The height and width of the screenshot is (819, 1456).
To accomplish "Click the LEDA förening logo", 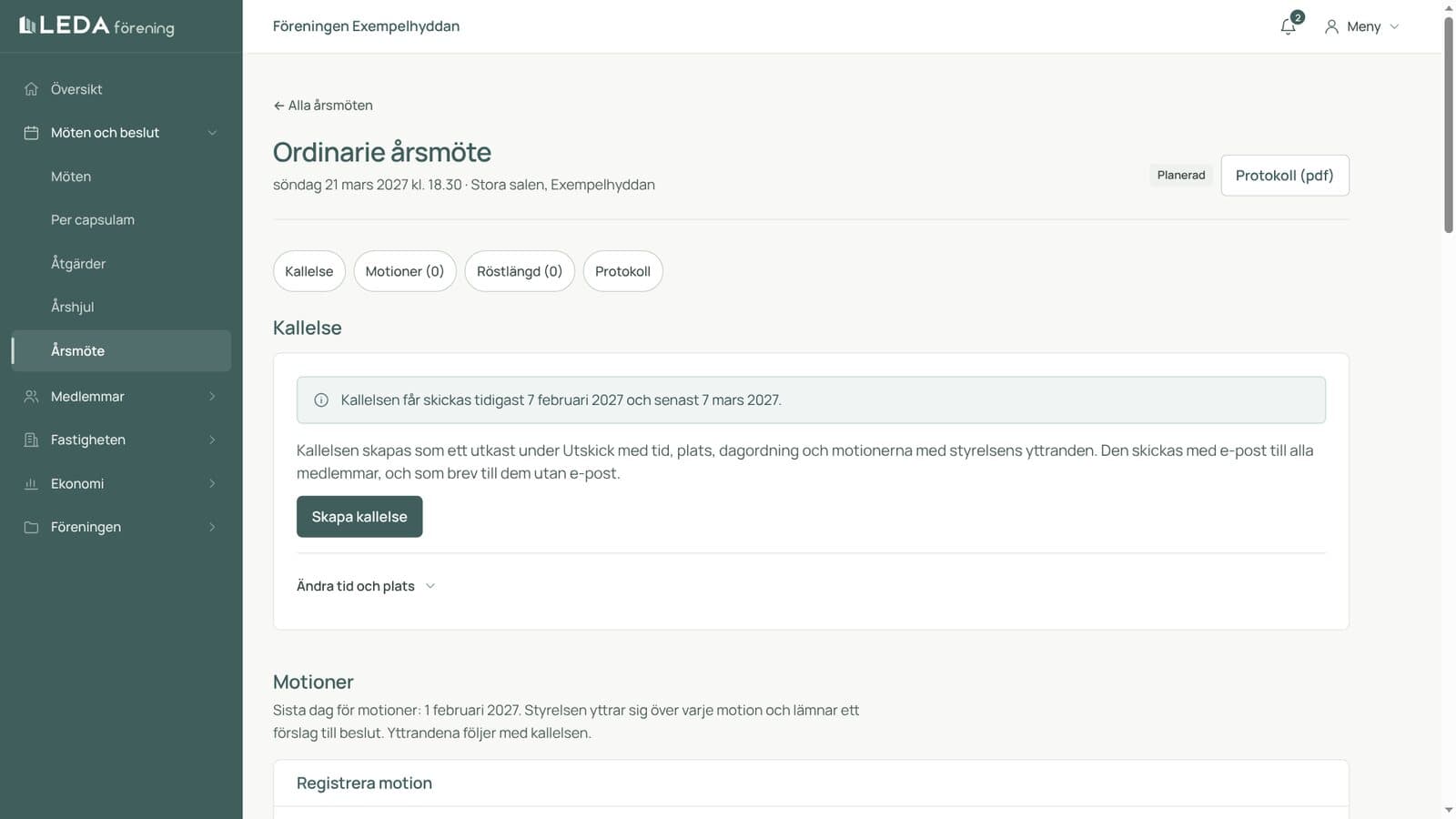I will point(96,25).
